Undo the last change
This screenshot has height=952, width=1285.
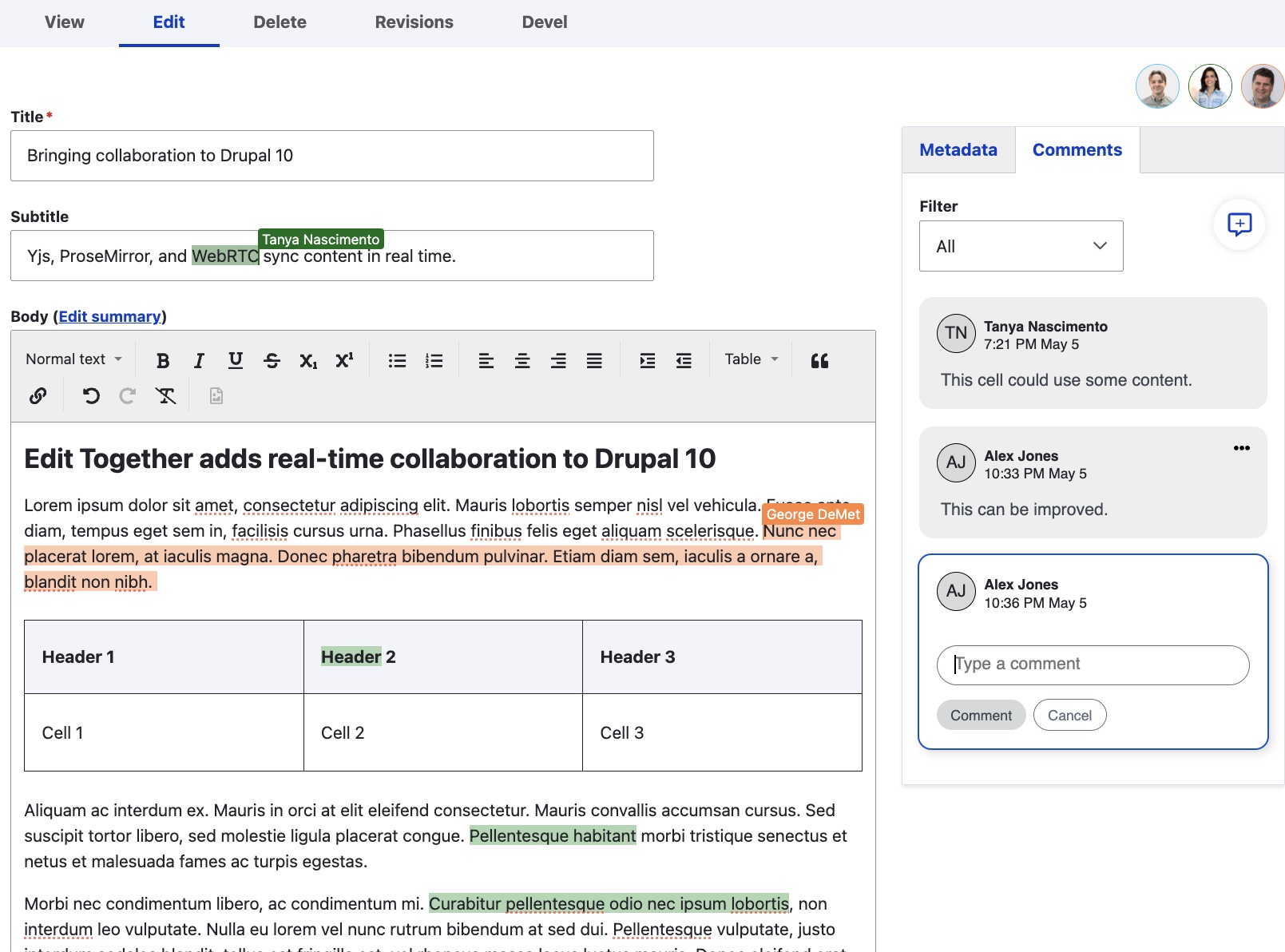click(91, 396)
